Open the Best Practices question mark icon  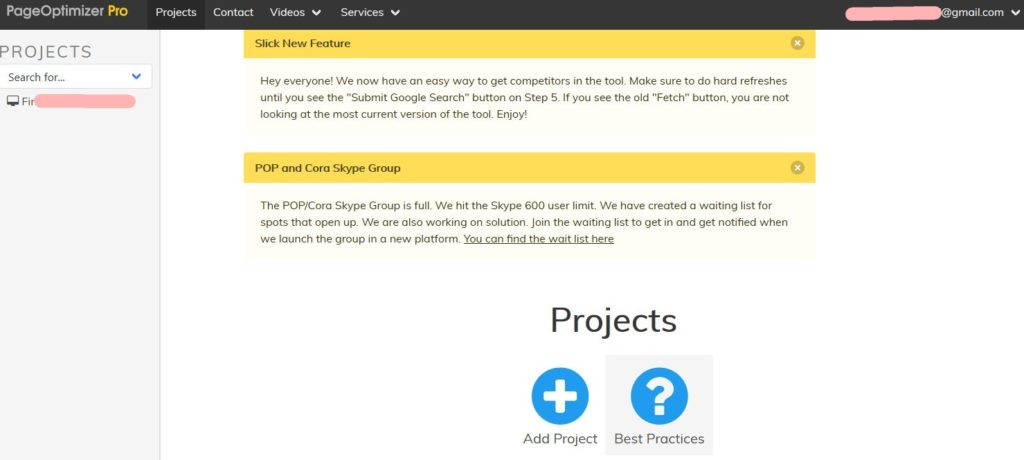tap(659, 396)
